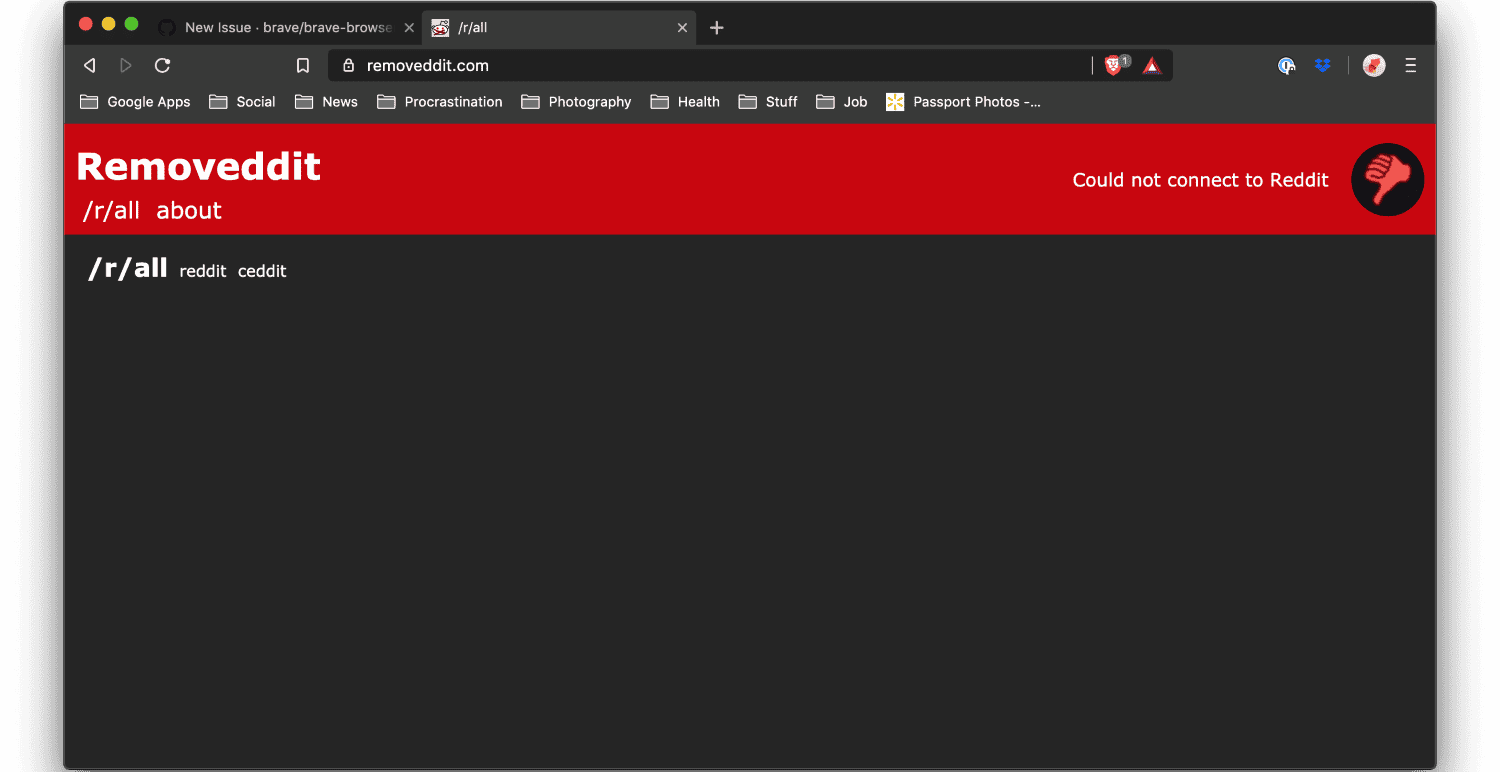Open the Passport Photos bookmark
Screen dimensions: 1500x772
tap(963, 102)
